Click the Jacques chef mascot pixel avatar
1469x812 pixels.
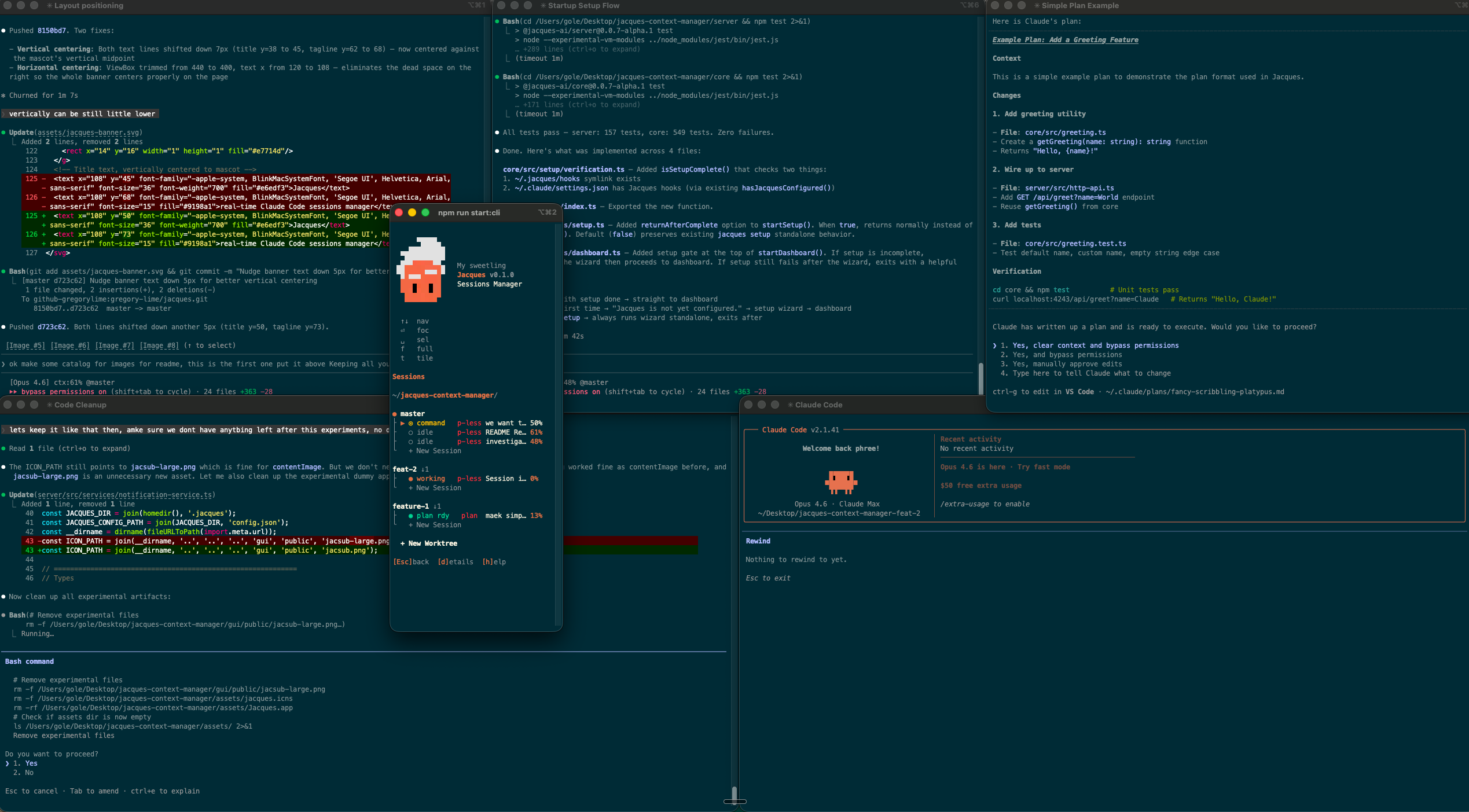[x=421, y=270]
